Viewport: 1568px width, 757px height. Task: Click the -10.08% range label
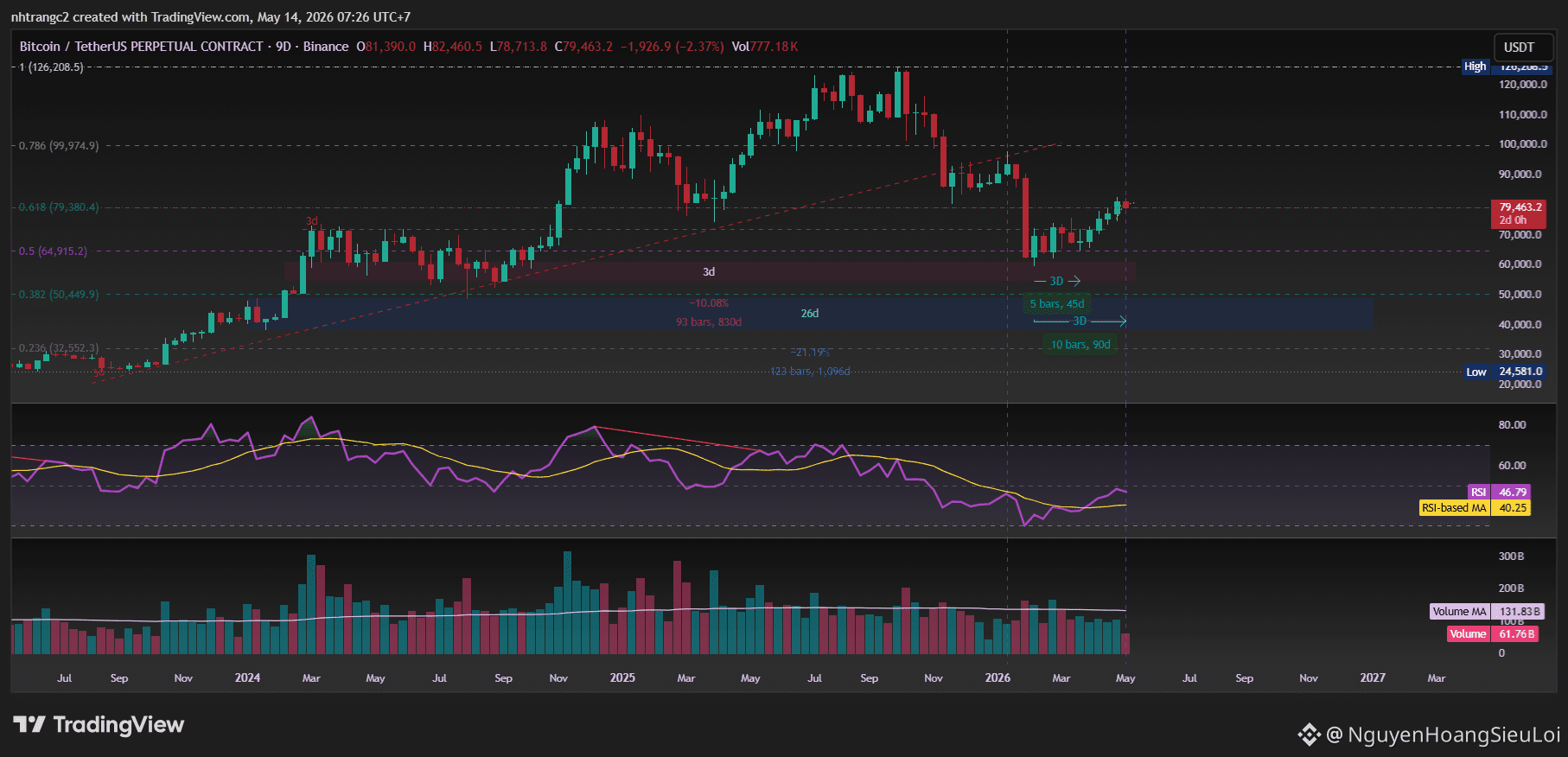(709, 303)
